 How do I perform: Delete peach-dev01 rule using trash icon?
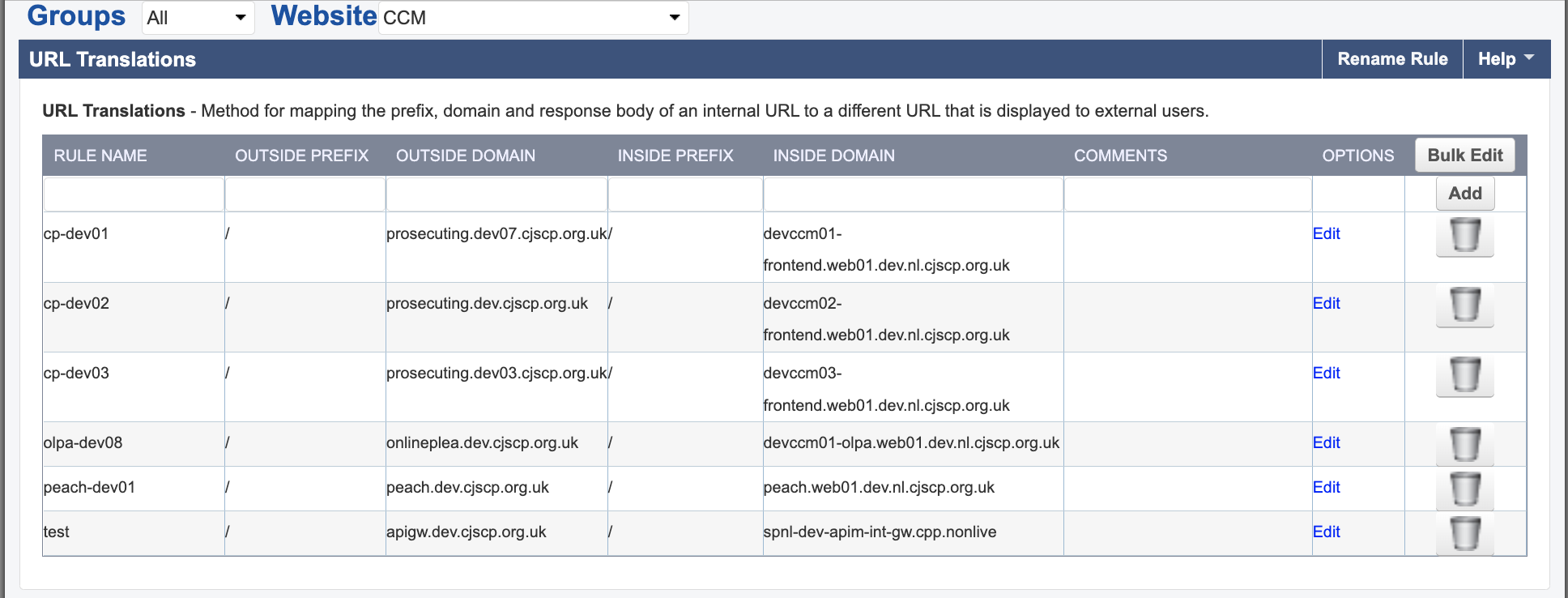pos(1464,489)
